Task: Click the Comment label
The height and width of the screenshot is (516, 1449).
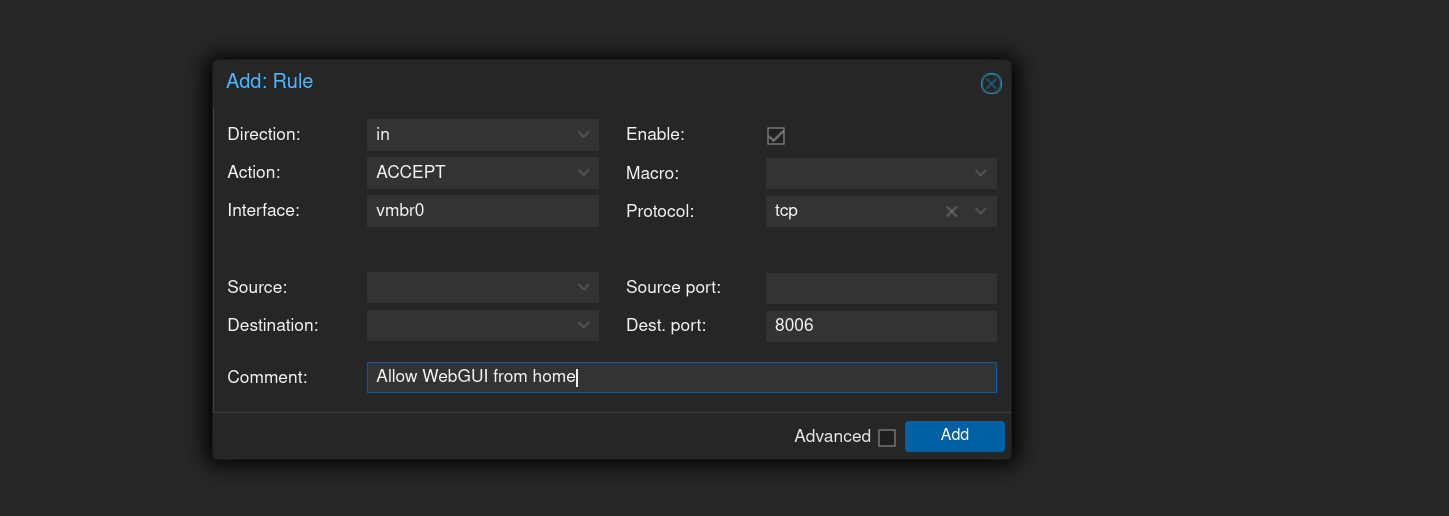Action: pos(267,377)
